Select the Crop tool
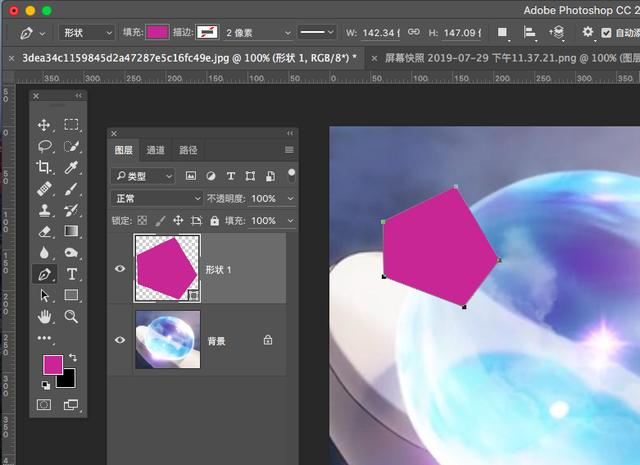The width and height of the screenshot is (640, 465). coord(44,167)
